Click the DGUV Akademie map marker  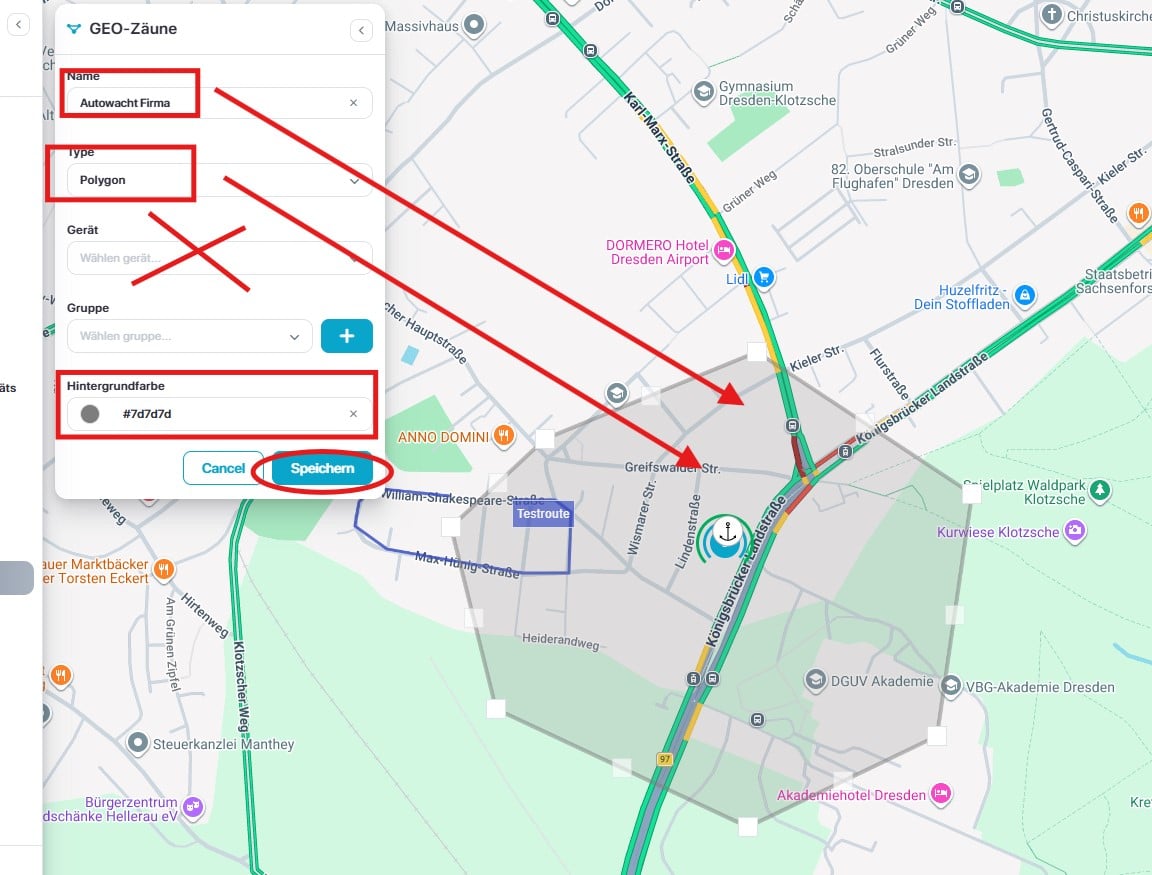coord(815,680)
